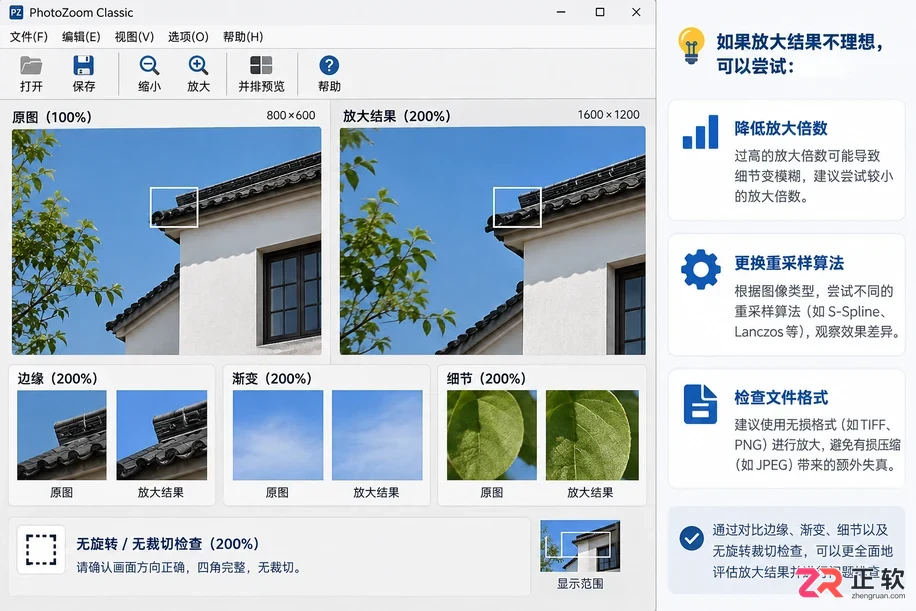Click the gear icon beside 更换重采样算法
Viewport: 916px width, 611px height.
pyautogui.click(x=700, y=269)
